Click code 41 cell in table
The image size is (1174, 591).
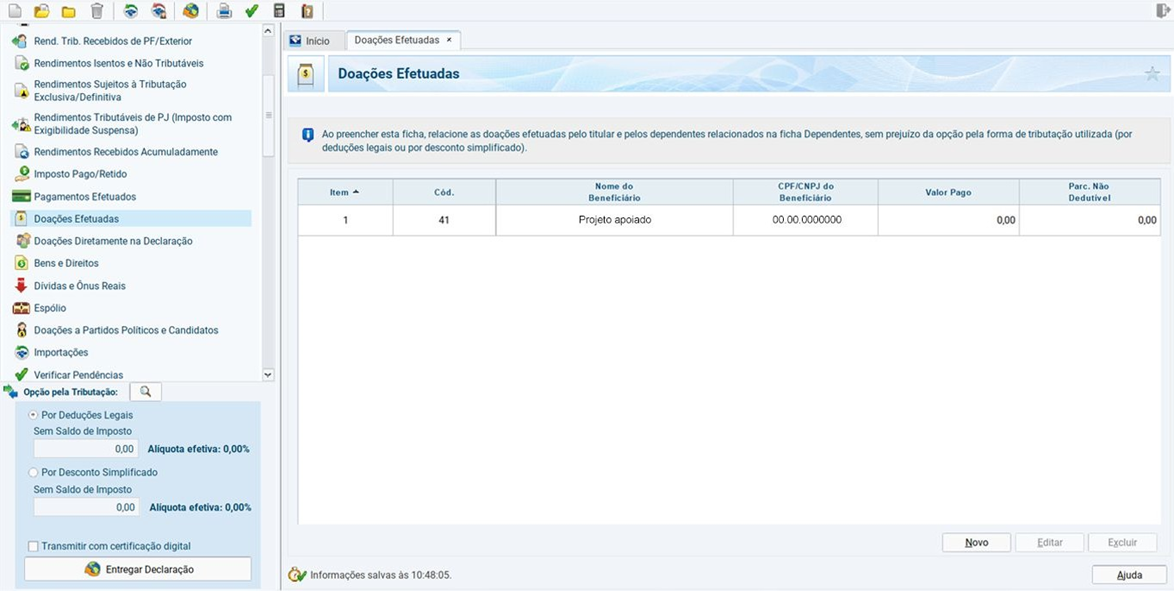[x=444, y=220]
